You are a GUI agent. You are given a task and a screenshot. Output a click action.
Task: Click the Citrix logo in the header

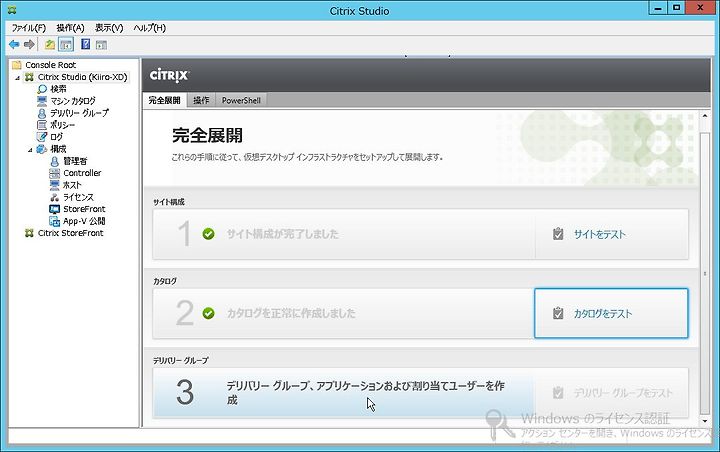(169, 75)
